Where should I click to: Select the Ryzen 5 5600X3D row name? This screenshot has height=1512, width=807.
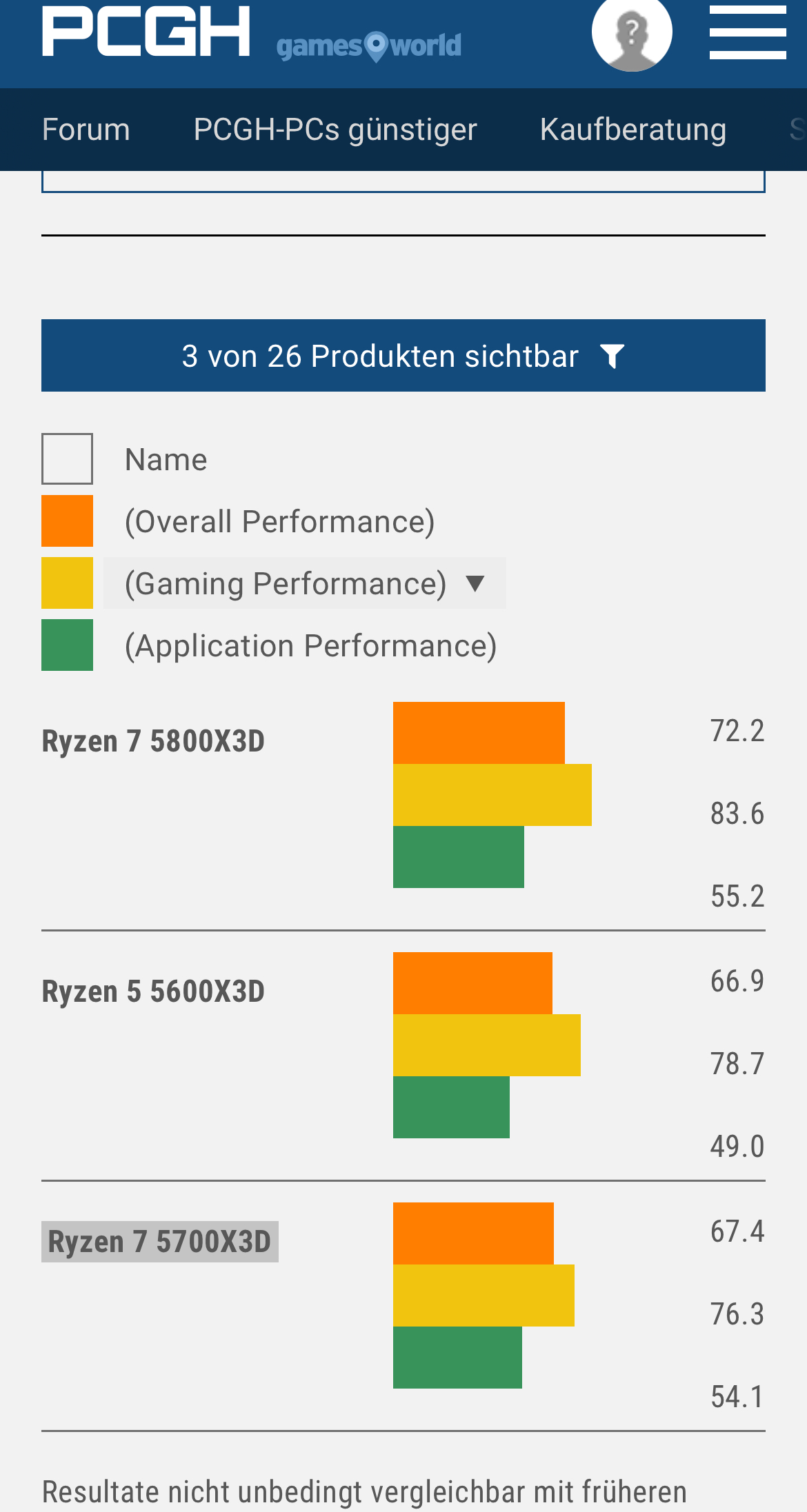coord(153,992)
